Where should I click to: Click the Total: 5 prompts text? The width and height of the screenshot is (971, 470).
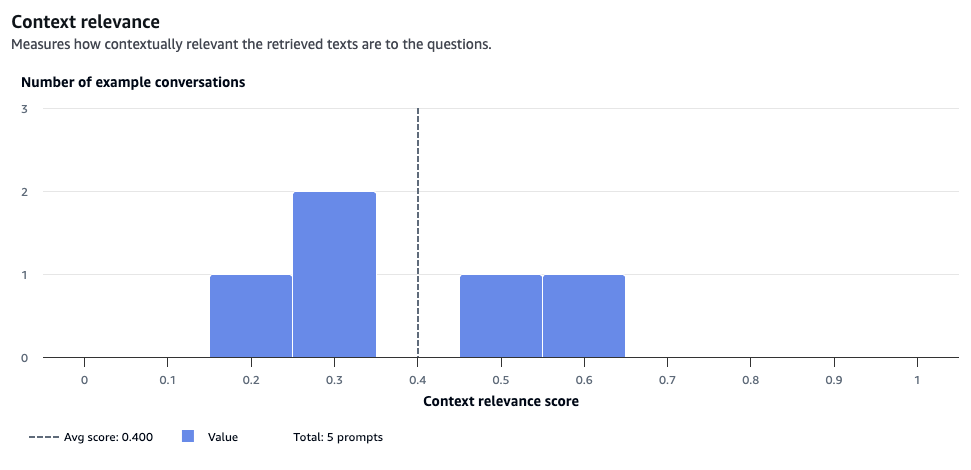tap(338, 437)
